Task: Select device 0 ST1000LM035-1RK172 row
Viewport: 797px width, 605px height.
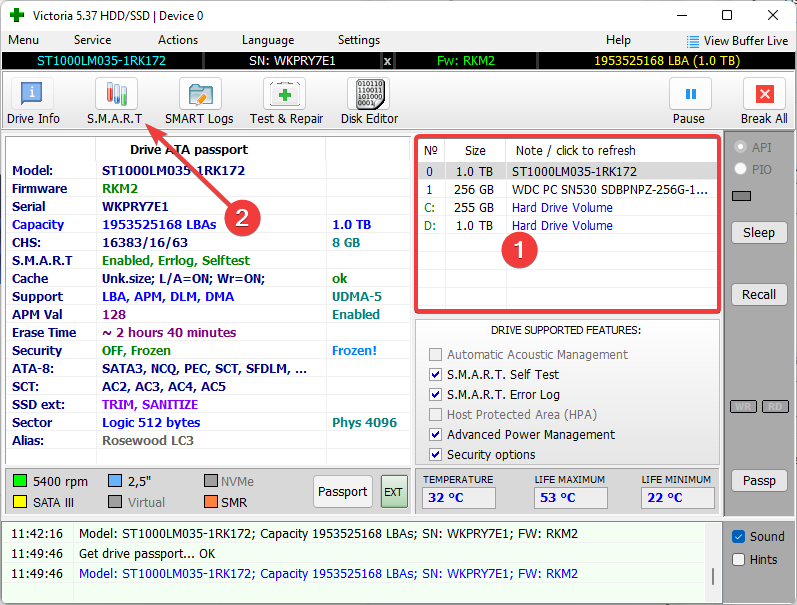Action: (568, 171)
